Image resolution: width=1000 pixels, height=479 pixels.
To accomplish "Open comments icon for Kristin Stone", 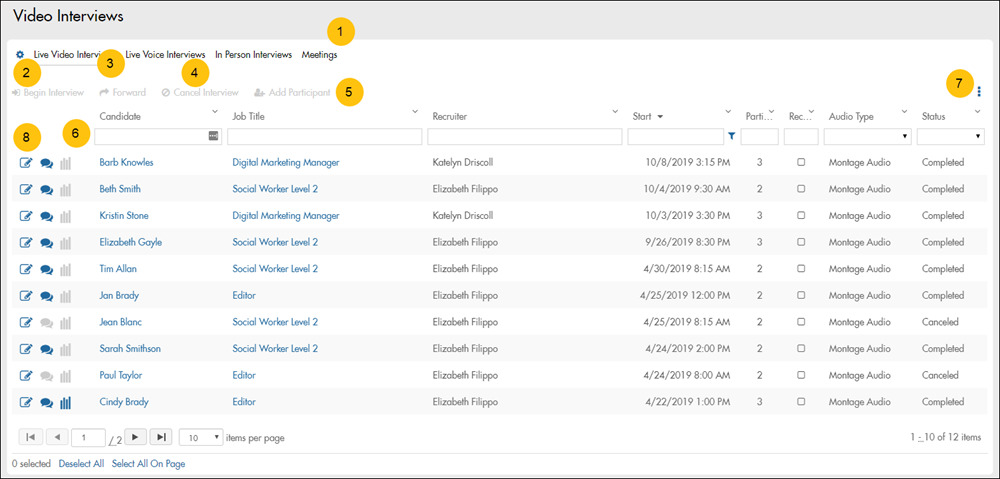I will [x=46, y=216].
